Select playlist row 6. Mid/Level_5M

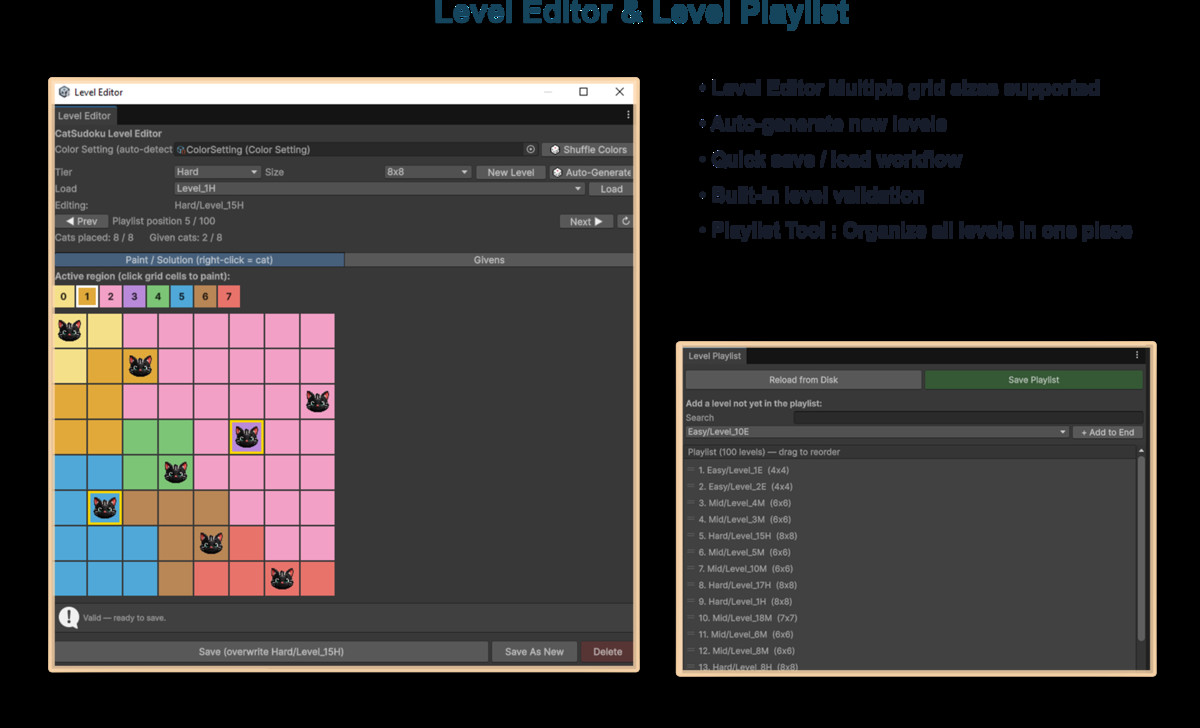tap(911, 552)
